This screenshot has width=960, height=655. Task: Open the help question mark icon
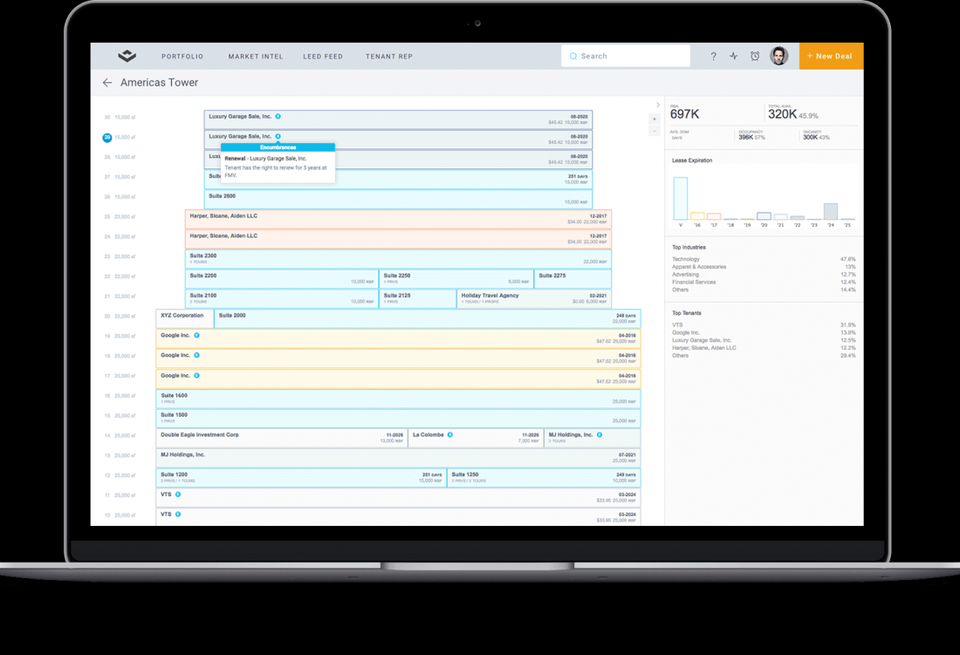coord(713,56)
